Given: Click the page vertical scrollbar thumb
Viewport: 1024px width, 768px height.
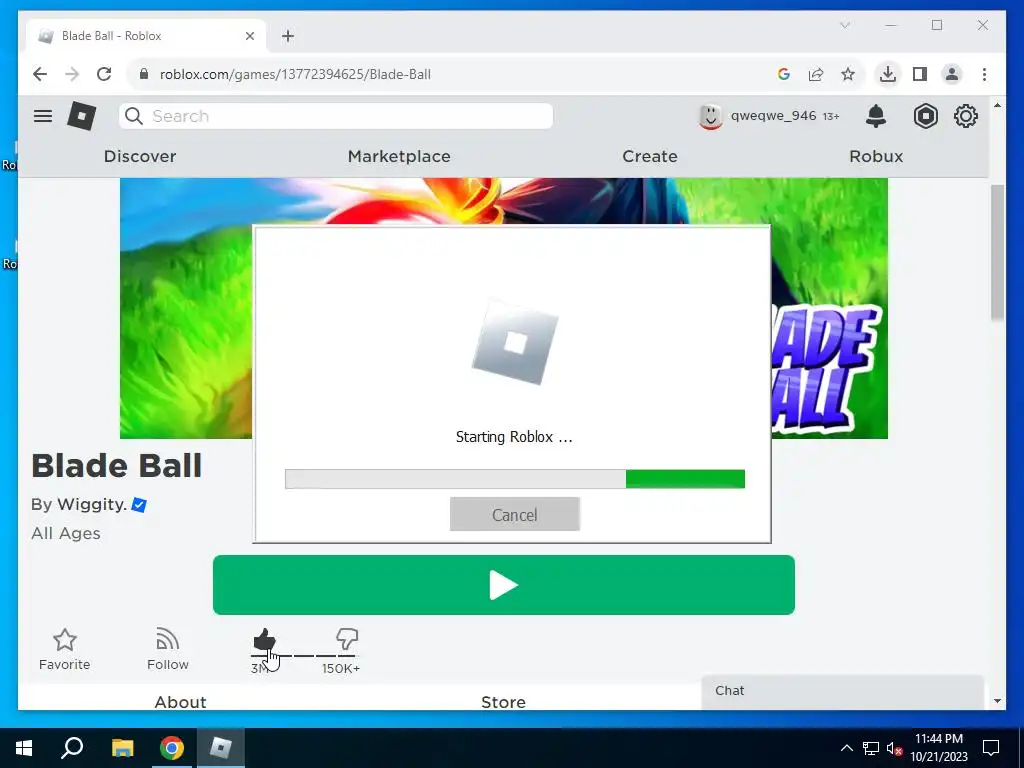Looking at the screenshot, I should pyautogui.click(x=997, y=253).
